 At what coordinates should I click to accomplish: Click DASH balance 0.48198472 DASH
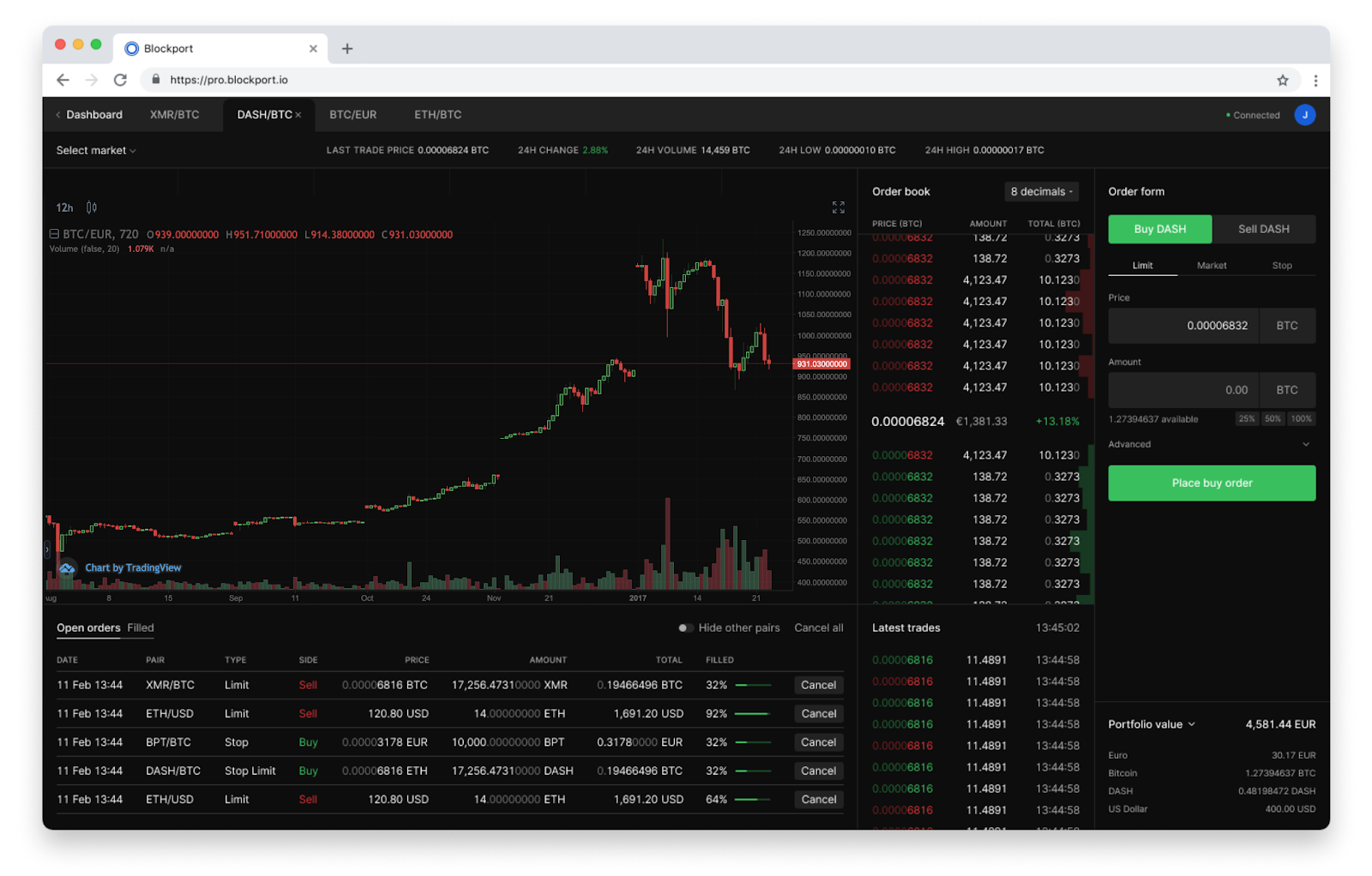[1276, 791]
